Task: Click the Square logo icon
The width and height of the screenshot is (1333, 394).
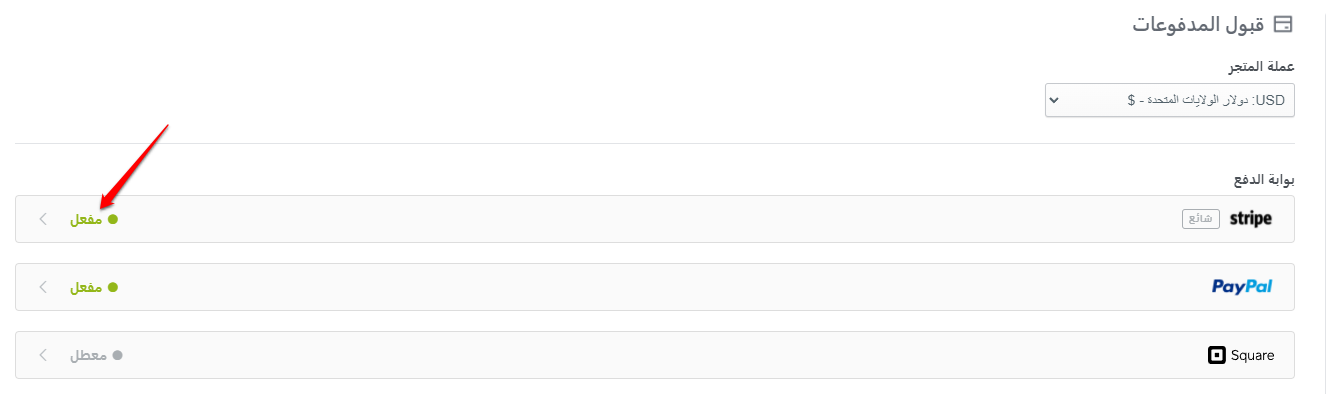Action: [x=1217, y=355]
